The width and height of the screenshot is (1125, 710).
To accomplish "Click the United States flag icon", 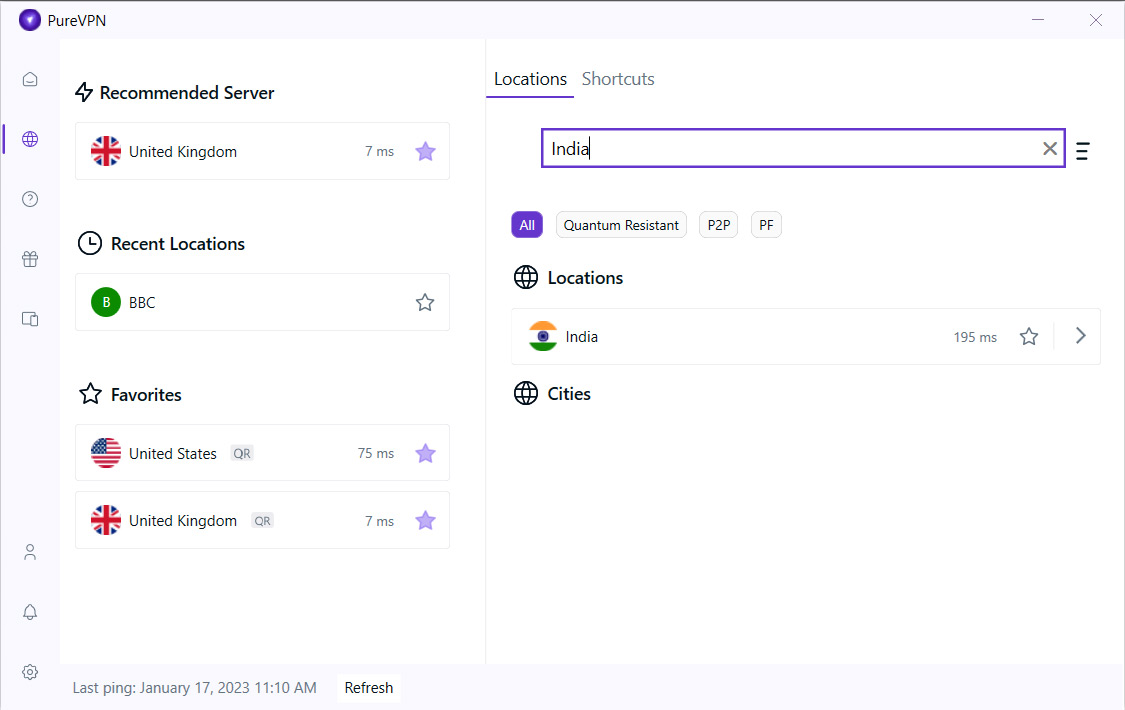I will click(x=105, y=453).
